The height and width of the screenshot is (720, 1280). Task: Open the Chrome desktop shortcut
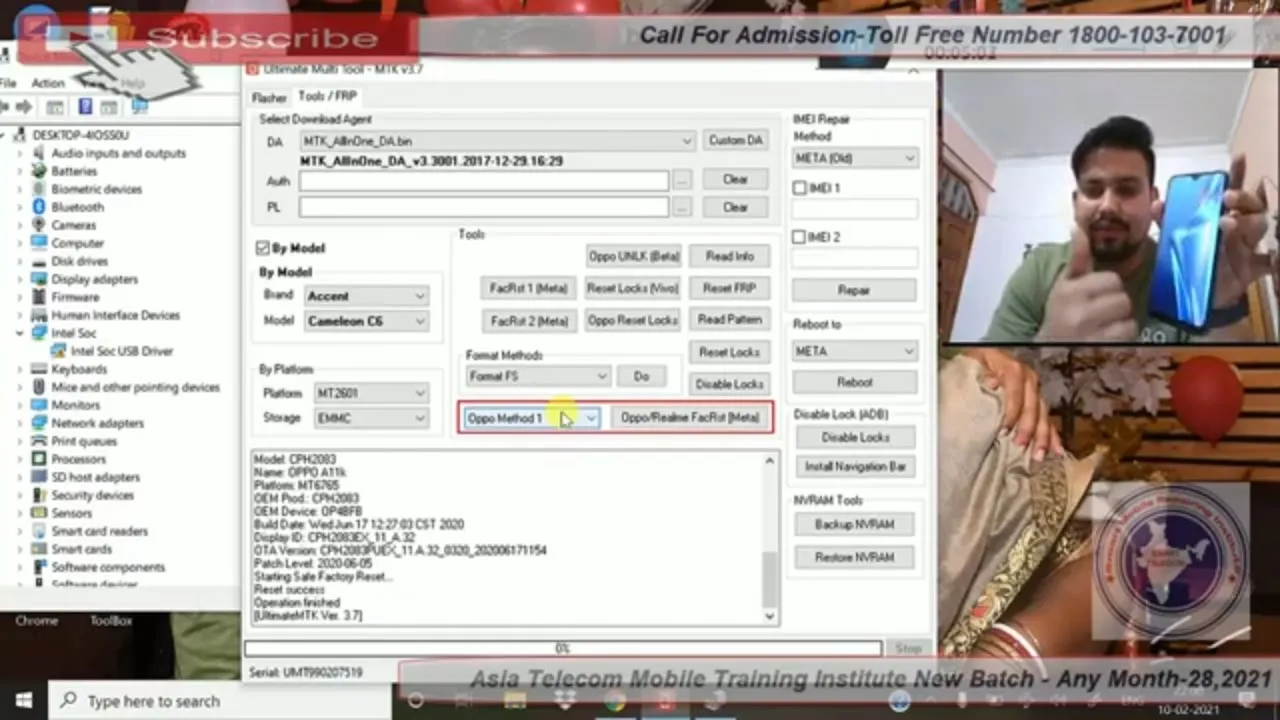click(36, 621)
